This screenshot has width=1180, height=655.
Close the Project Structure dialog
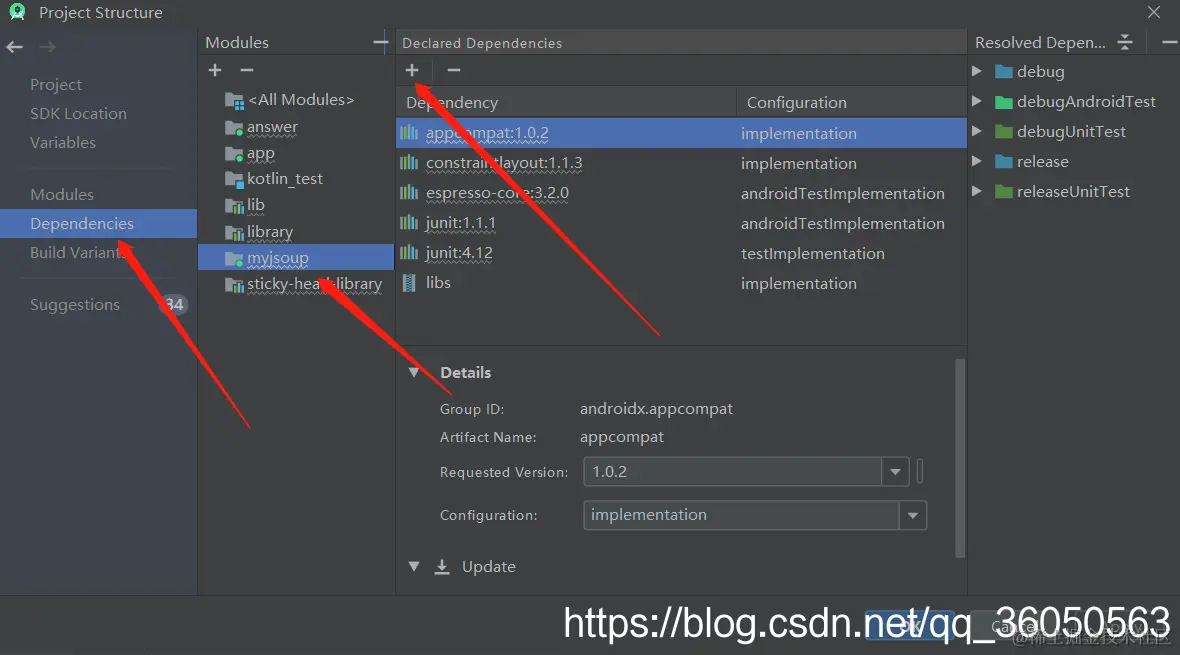point(1154,12)
